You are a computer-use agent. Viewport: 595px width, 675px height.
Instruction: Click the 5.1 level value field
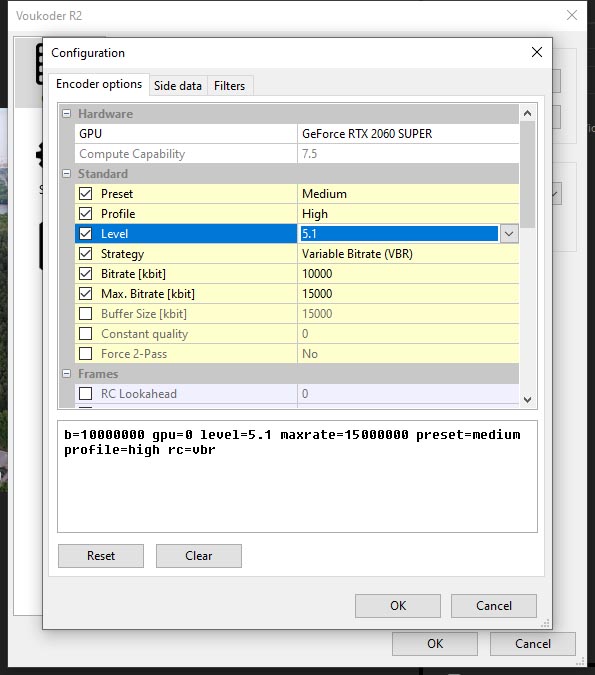(x=399, y=234)
